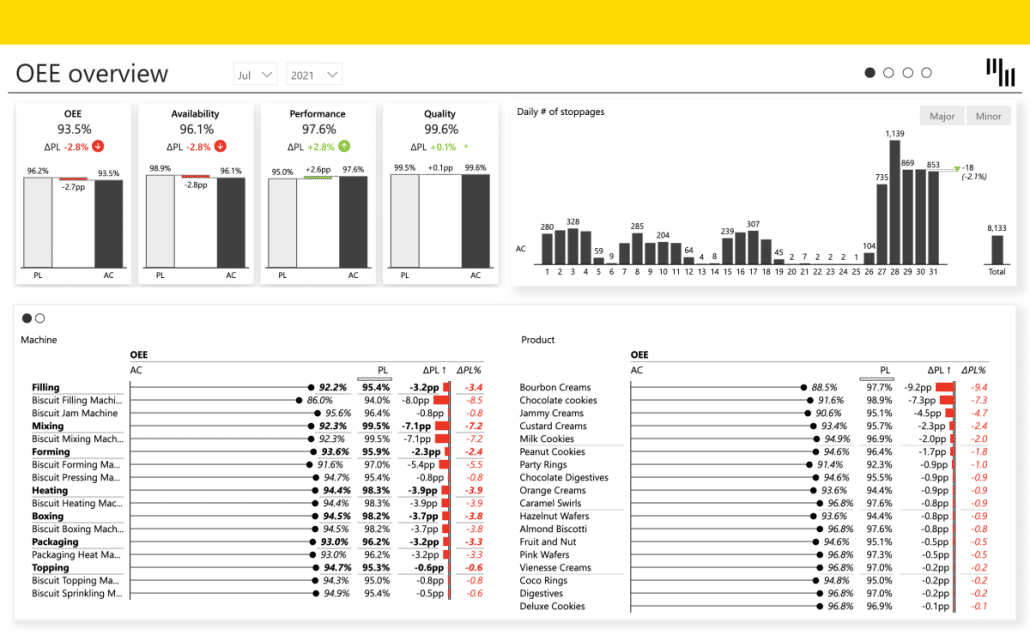The width and height of the screenshot is (1030, 635).
Task: Click the red decline arrow on Availability card
Action: [220, 145]
